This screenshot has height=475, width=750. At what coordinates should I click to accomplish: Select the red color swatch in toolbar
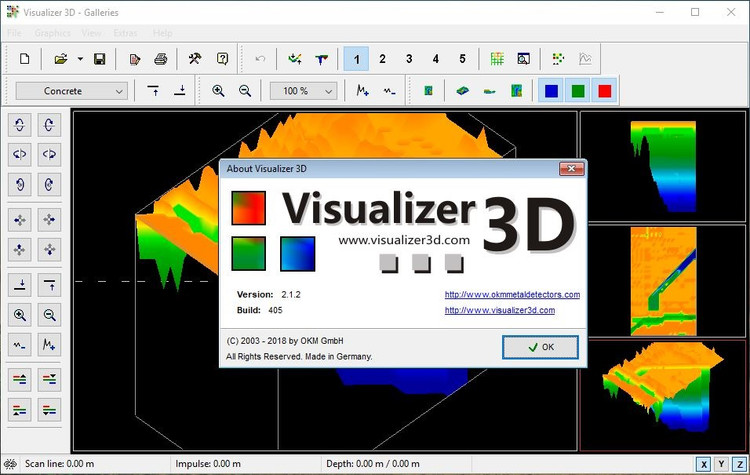tap(603, 91)
